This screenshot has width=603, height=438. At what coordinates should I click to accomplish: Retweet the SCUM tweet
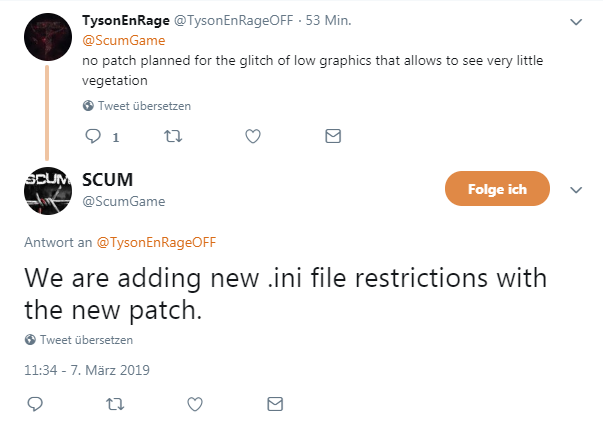tap(115, 404)
